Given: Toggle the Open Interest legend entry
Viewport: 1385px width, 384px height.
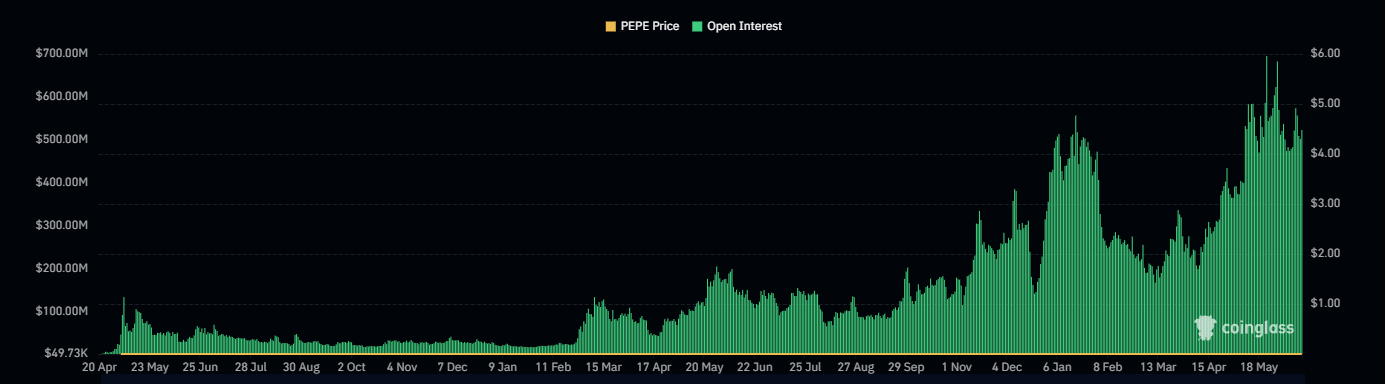Looking at the screenshot, I should pos(738,26).
